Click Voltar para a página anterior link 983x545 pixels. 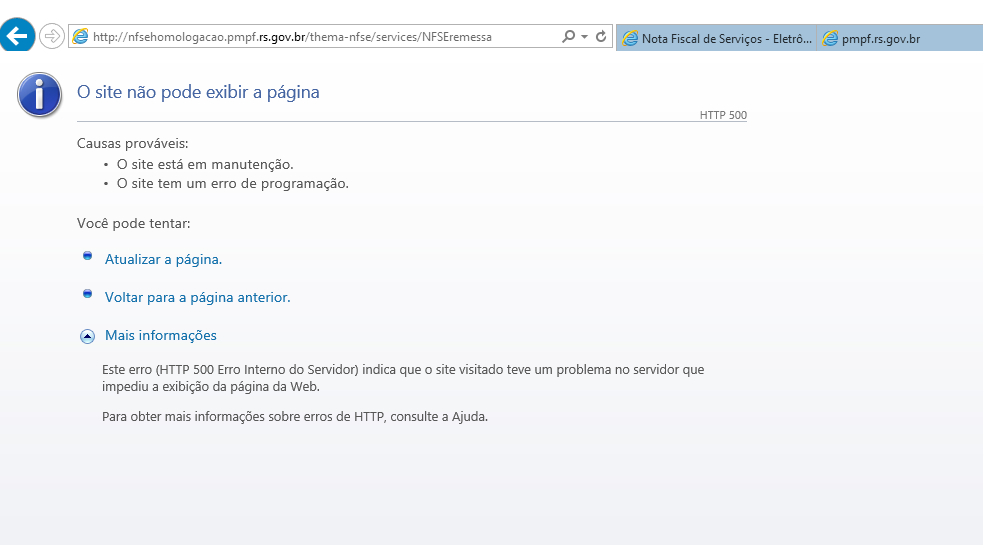click(x=197, y=297)
